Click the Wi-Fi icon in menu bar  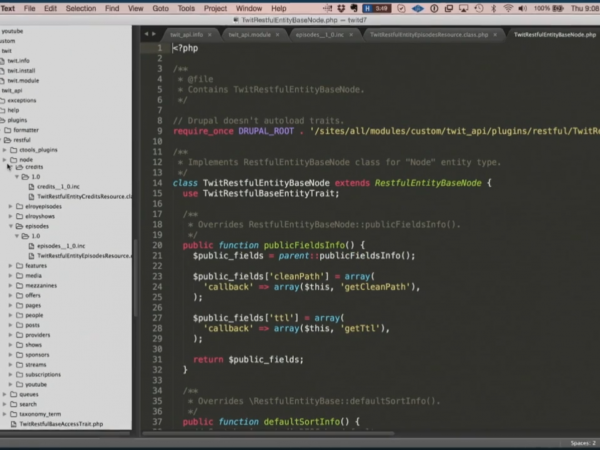[507, 8]
